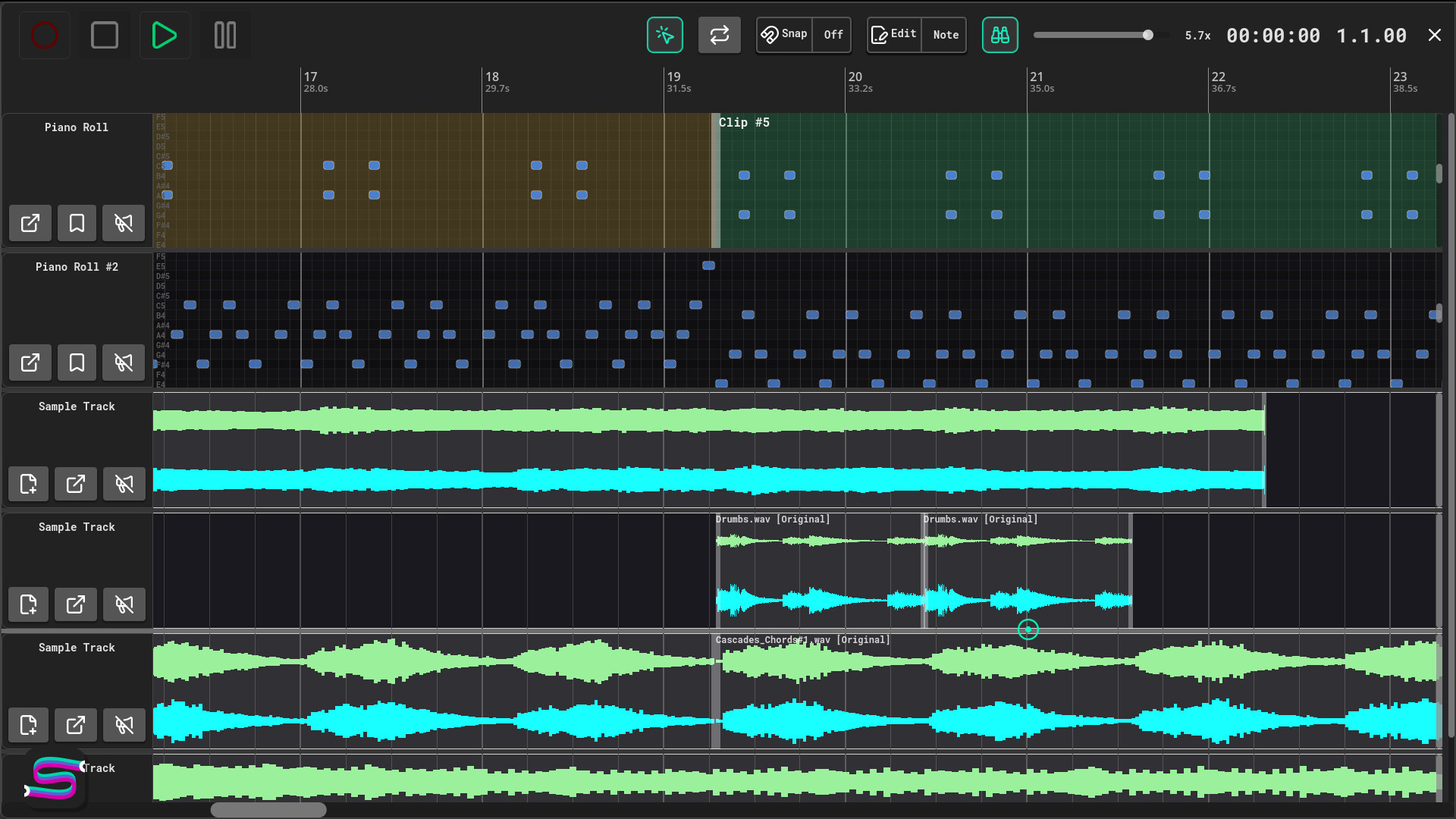Mute the Piano Roll track
Screen dimensions: 1456x819
124,223
